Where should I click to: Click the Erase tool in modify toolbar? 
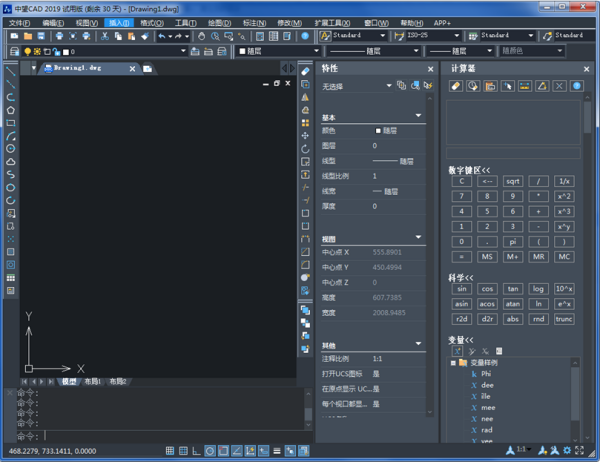[305, 71]
